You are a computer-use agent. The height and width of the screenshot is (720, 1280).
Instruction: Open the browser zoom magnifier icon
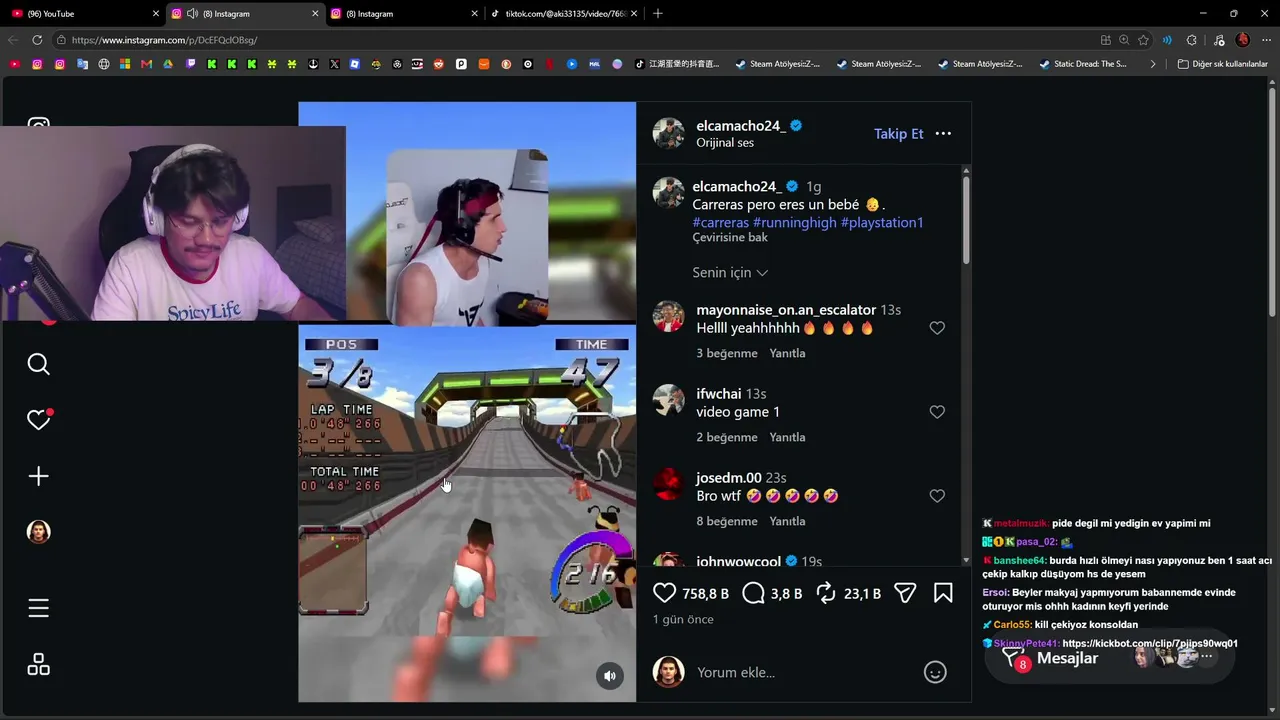[x=1124, y=40]
